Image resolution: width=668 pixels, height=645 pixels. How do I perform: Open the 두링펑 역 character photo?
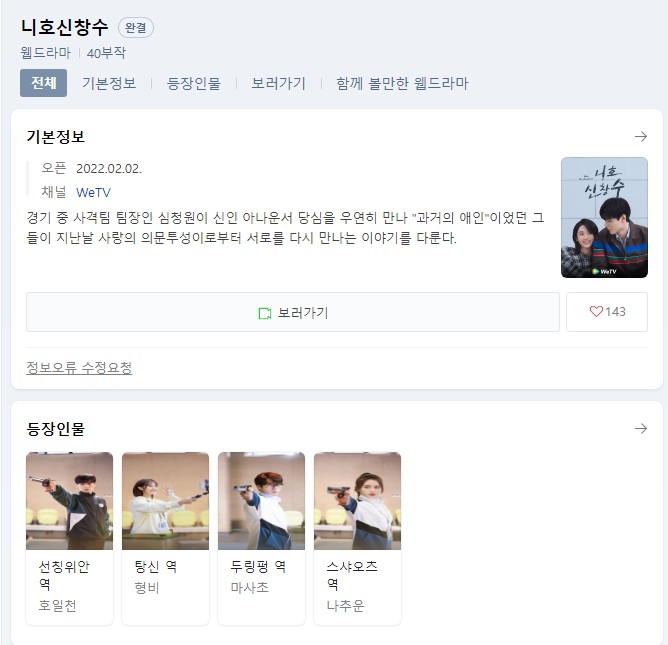261,501
